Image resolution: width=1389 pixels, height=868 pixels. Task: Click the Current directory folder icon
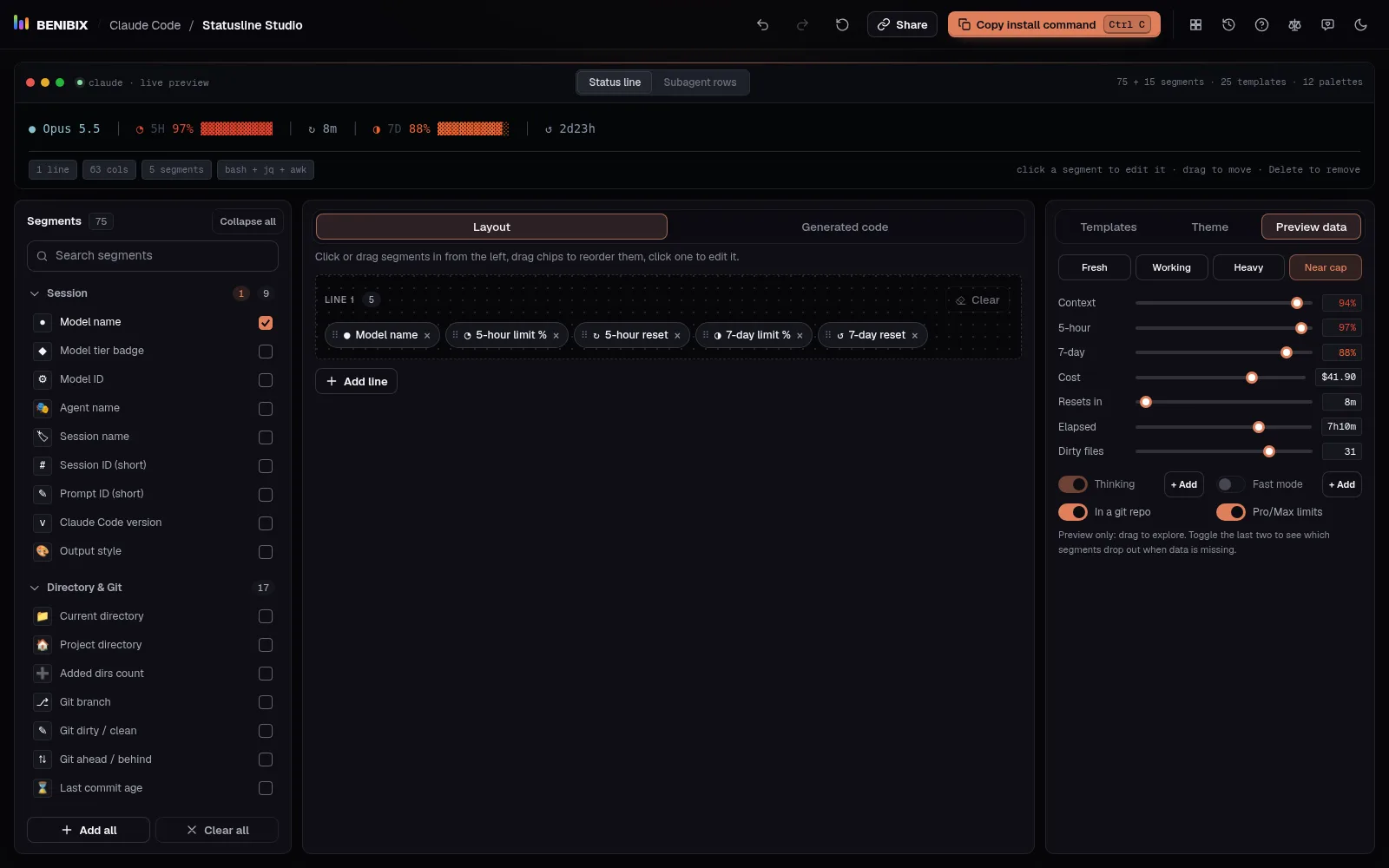[x=43, y=616]
